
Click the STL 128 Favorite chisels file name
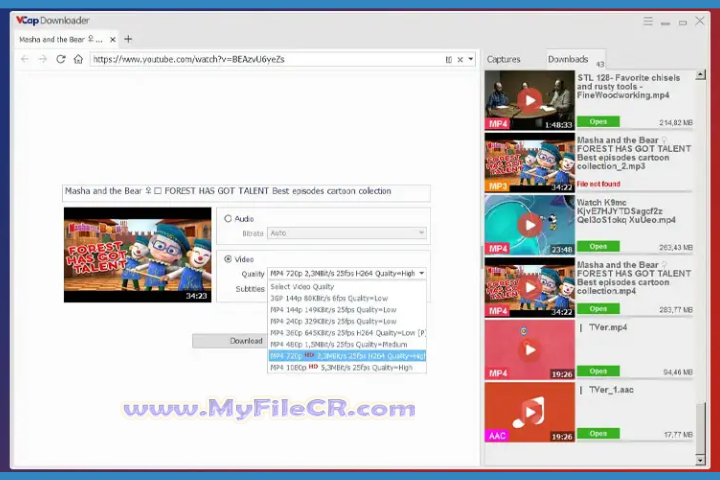[628, 86]
